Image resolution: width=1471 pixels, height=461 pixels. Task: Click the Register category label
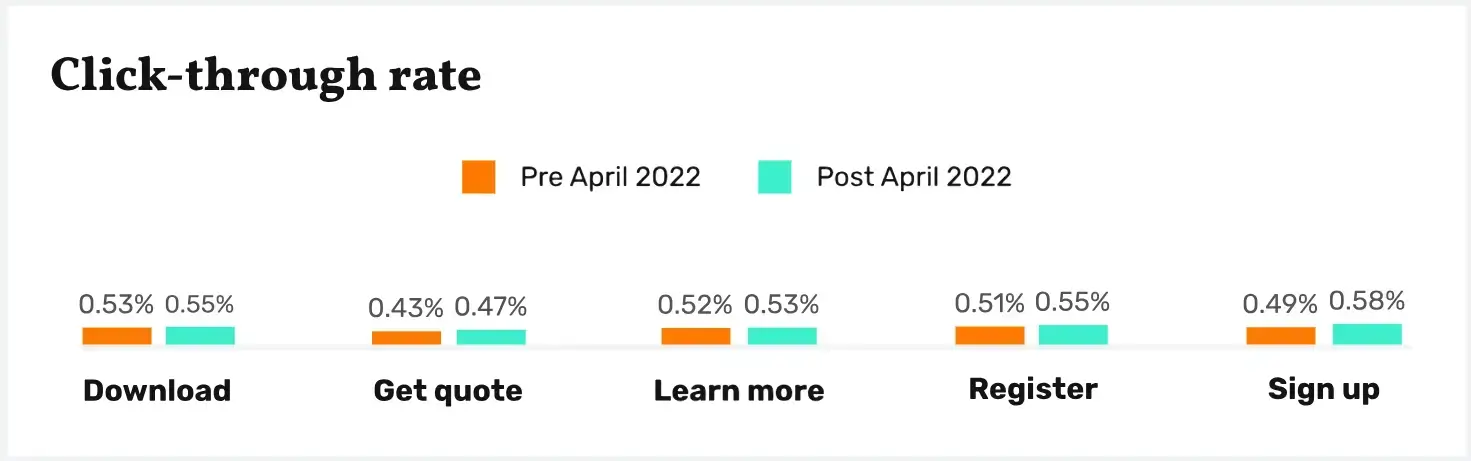click(x=1033, y=389)
